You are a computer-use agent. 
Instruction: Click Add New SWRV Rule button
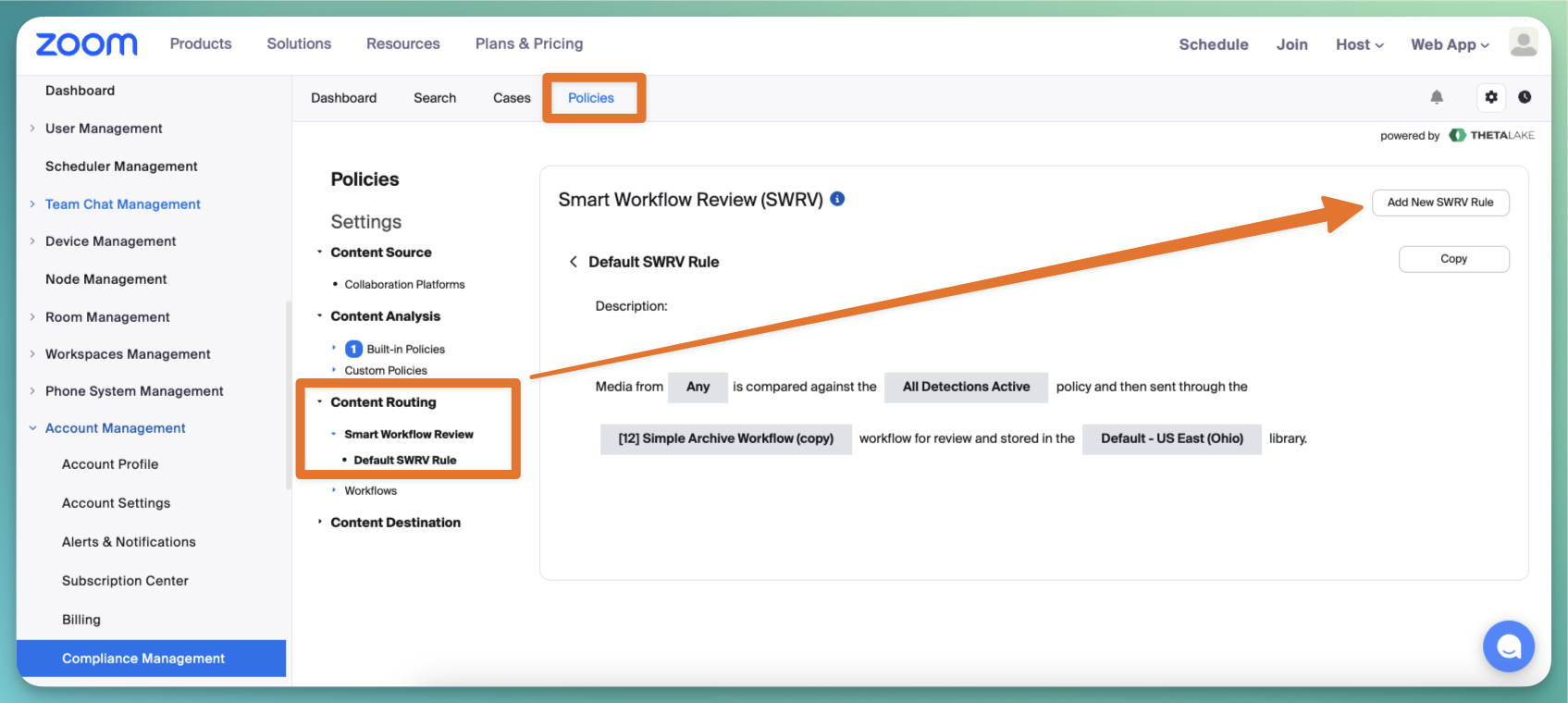point(1440,203)
